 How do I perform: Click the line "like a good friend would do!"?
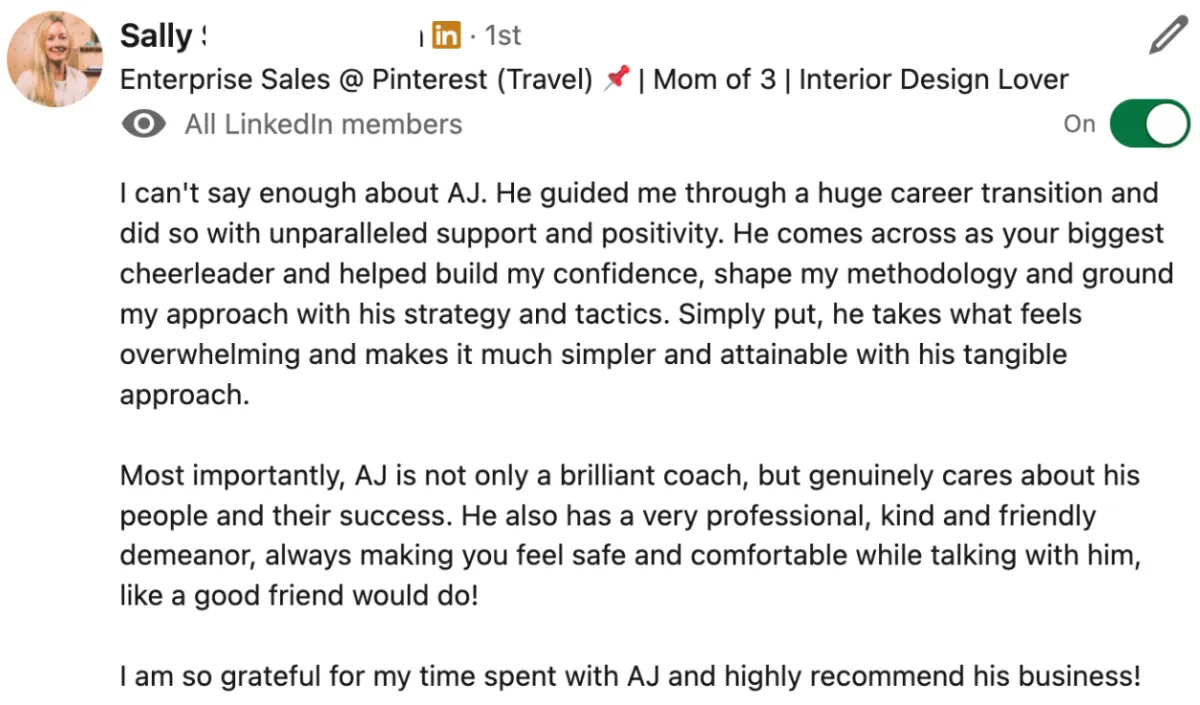[x=299, y=597]
